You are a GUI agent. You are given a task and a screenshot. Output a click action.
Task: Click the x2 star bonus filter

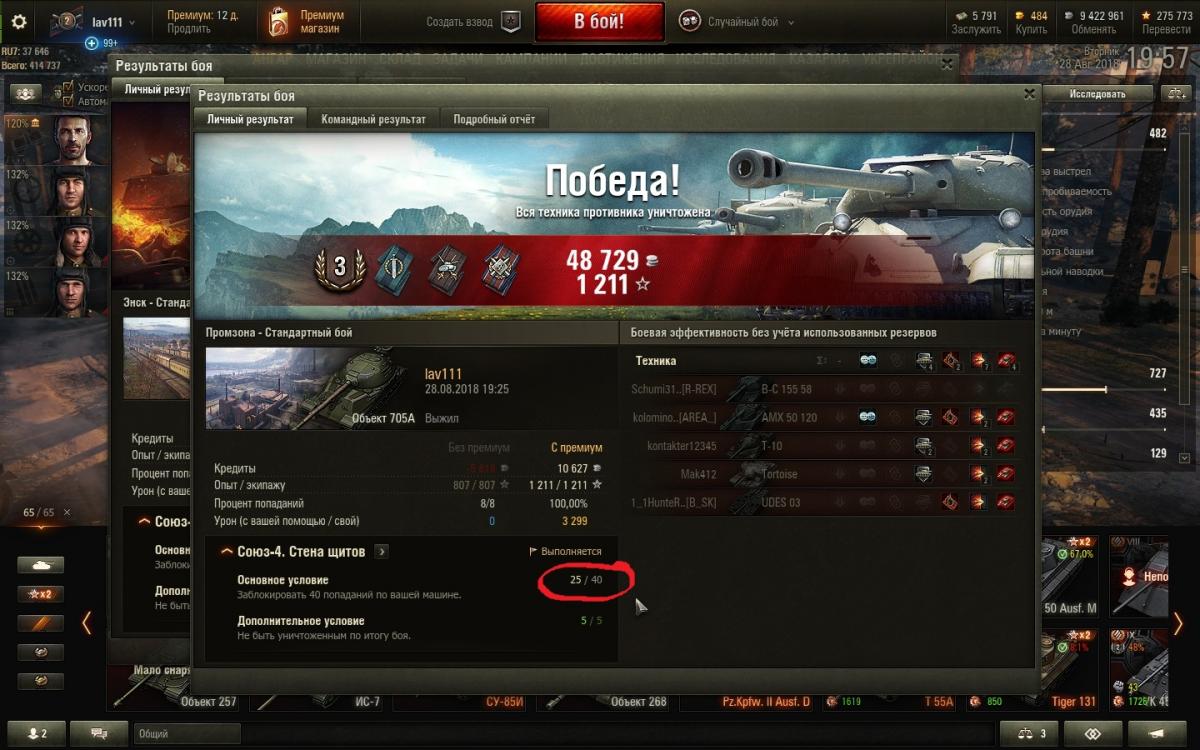tap(41, 594)
